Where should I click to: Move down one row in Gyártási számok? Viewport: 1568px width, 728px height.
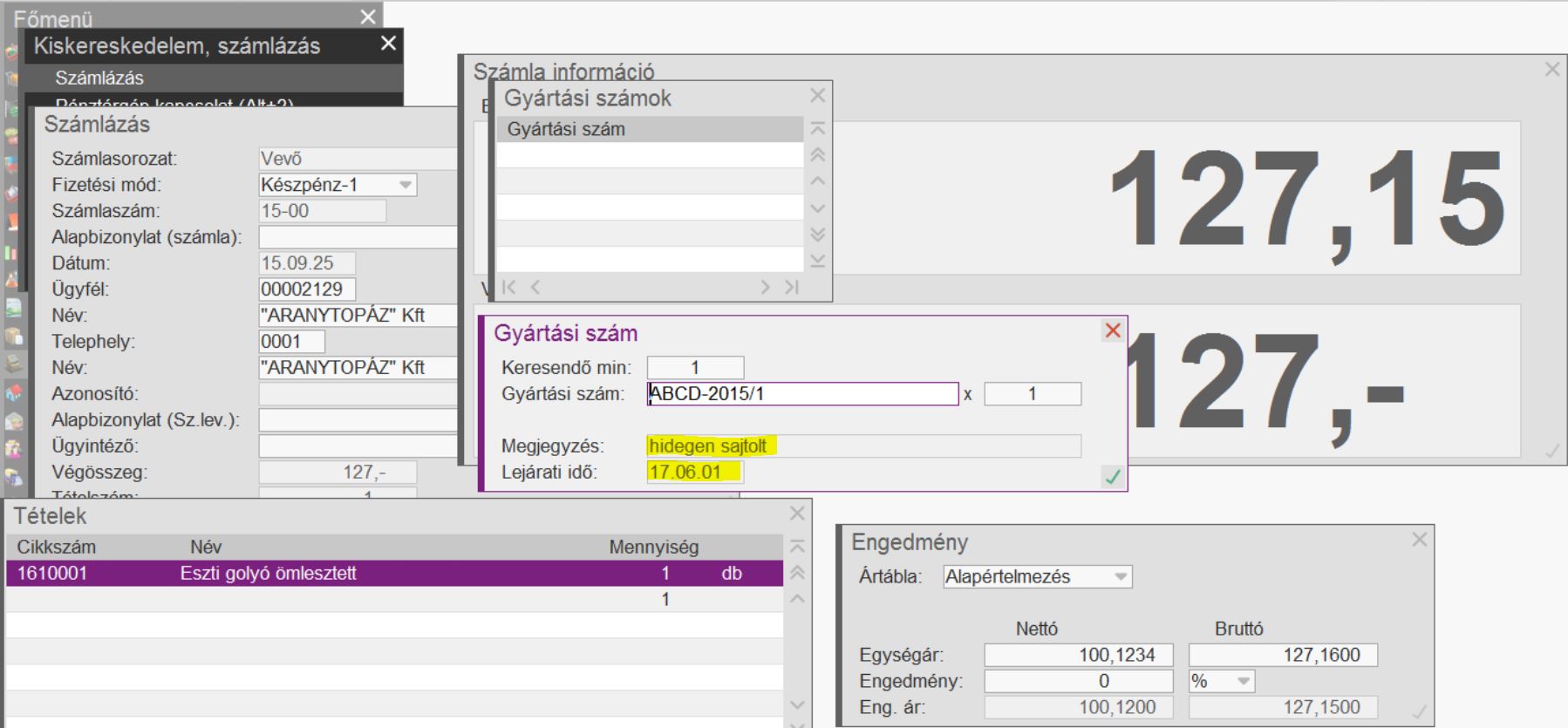pyautogui.click(x=817, y=208)
